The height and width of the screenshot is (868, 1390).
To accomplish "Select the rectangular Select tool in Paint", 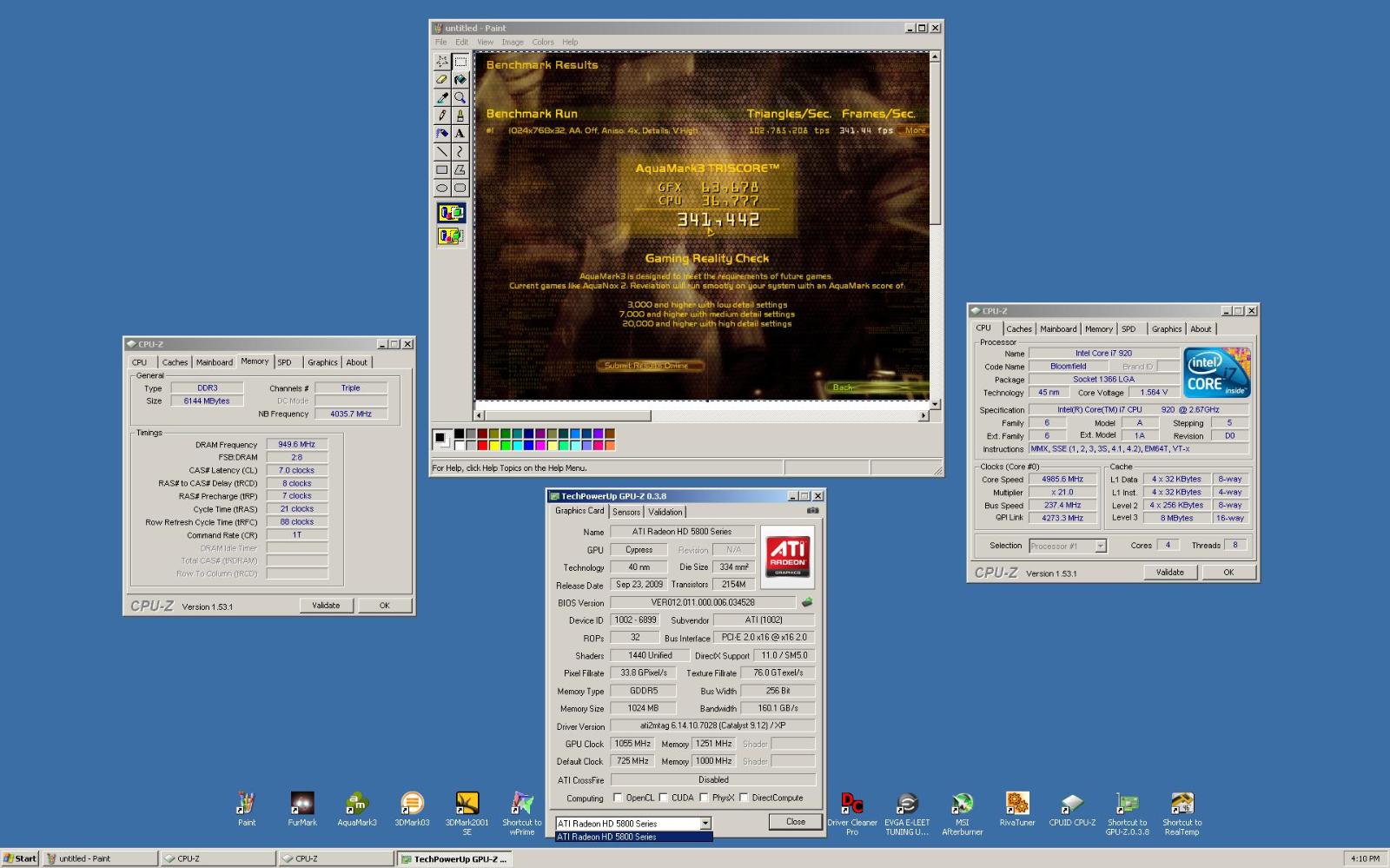I will tap(460, 62).
